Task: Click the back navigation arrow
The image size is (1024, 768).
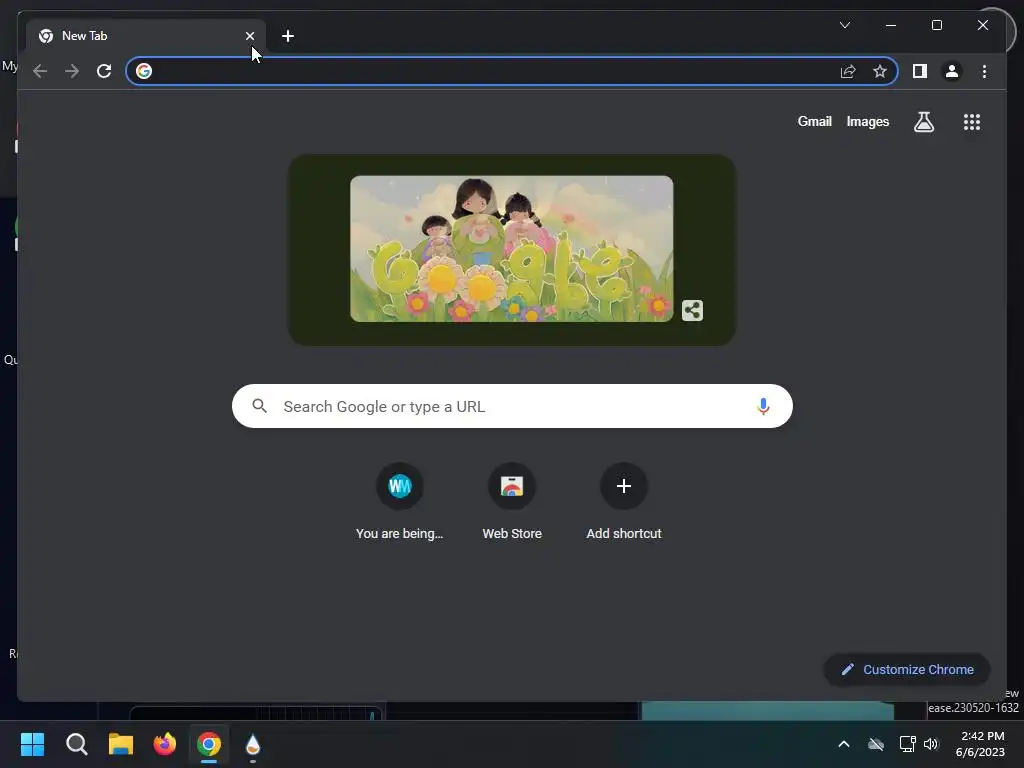Action: tap(40, 71)
